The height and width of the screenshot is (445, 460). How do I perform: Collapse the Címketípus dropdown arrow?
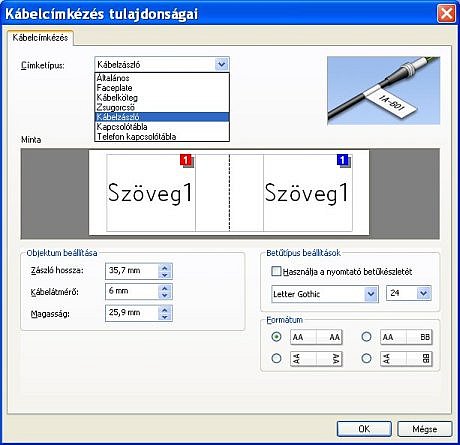pyautogui.click(x=222, y=64)
